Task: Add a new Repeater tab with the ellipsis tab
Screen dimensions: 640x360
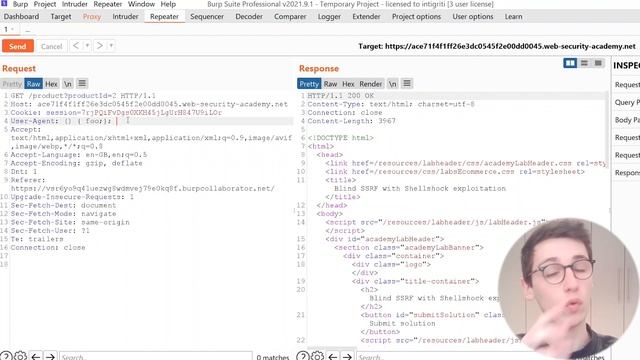Action: (x=28, y=30)
